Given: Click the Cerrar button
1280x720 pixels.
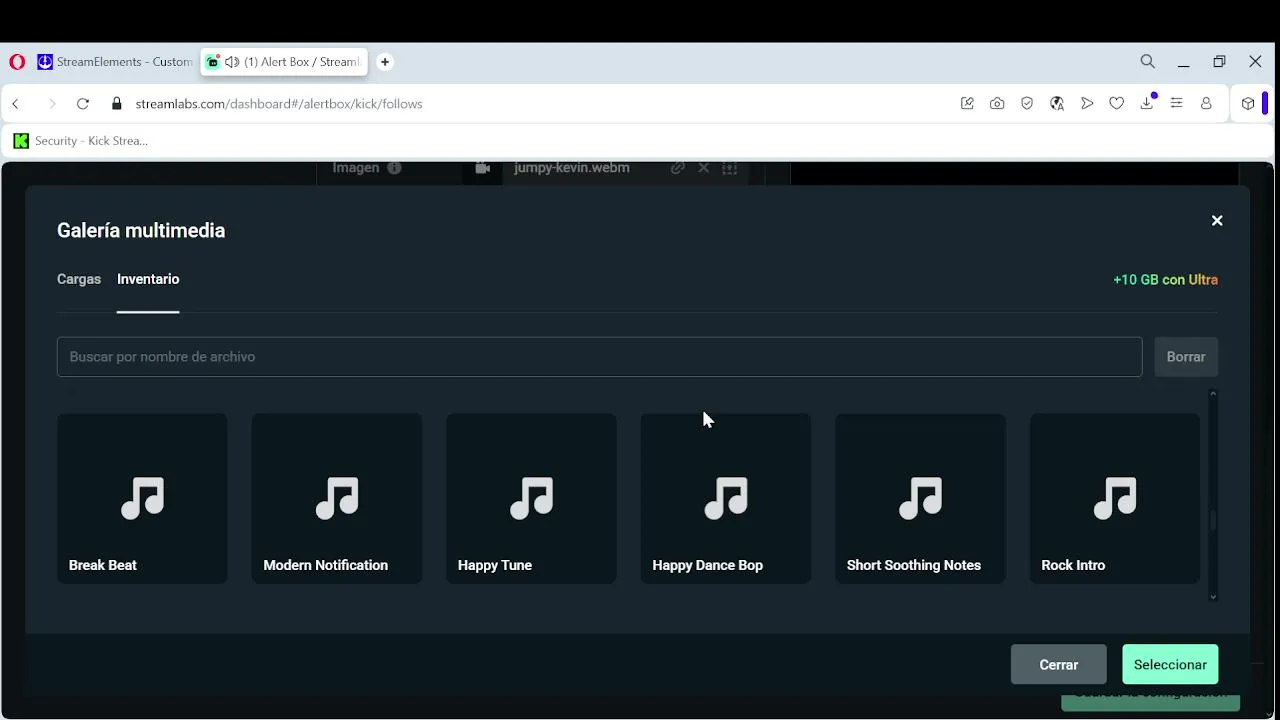Looking at the screenshot, I should click(x=1058, y=665).
